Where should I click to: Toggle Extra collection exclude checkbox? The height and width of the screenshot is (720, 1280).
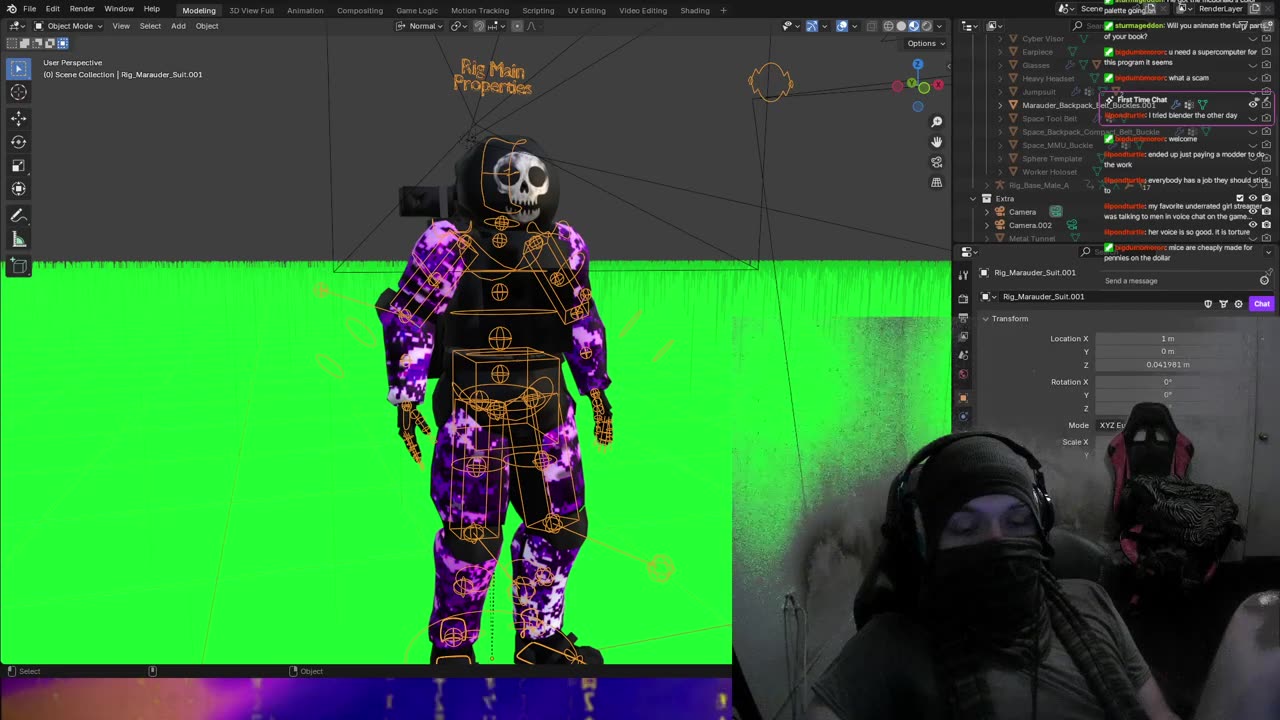pos(1240,198)
